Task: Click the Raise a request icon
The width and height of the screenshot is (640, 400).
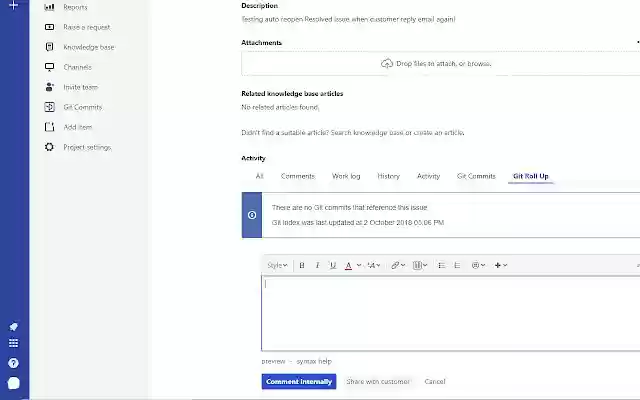Action: click(x=49, y=27)
